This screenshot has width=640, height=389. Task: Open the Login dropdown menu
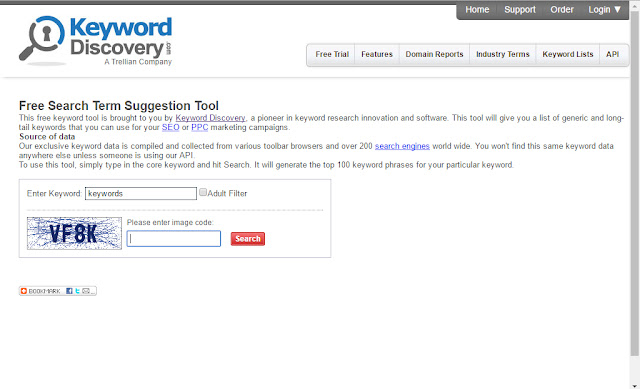604,9
